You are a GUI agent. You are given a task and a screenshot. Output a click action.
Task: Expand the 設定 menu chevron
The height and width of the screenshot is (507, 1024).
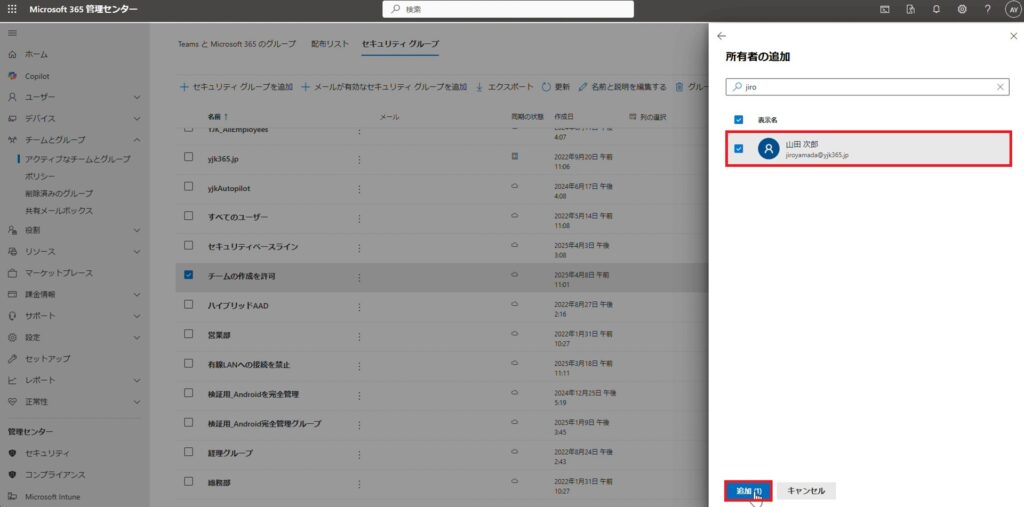(x=137, y=338)
